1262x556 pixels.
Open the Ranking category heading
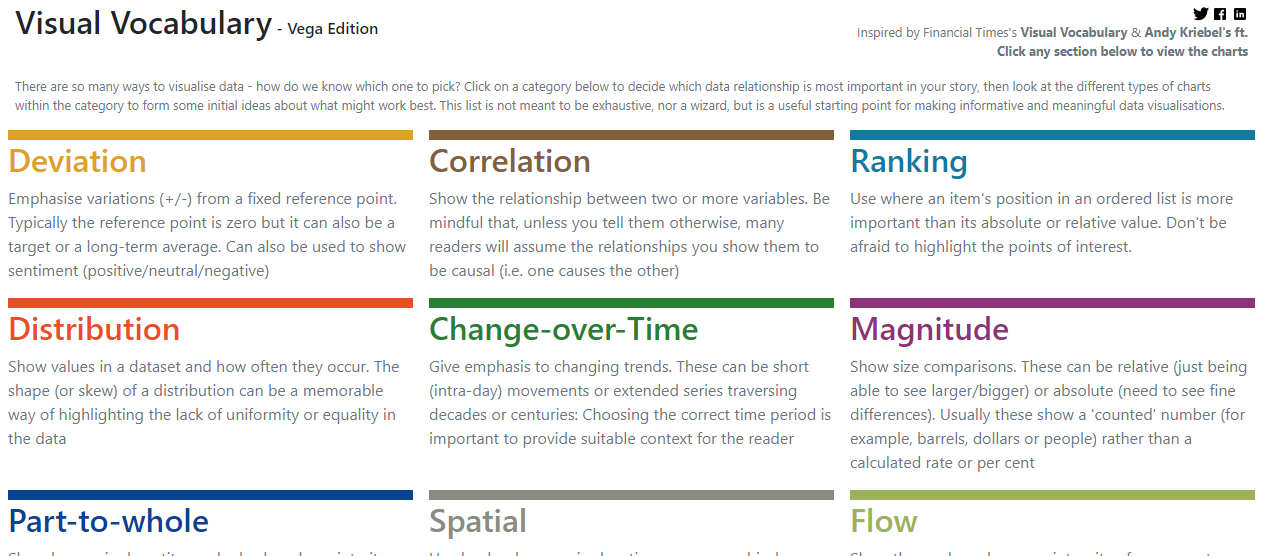click(908, 162)
